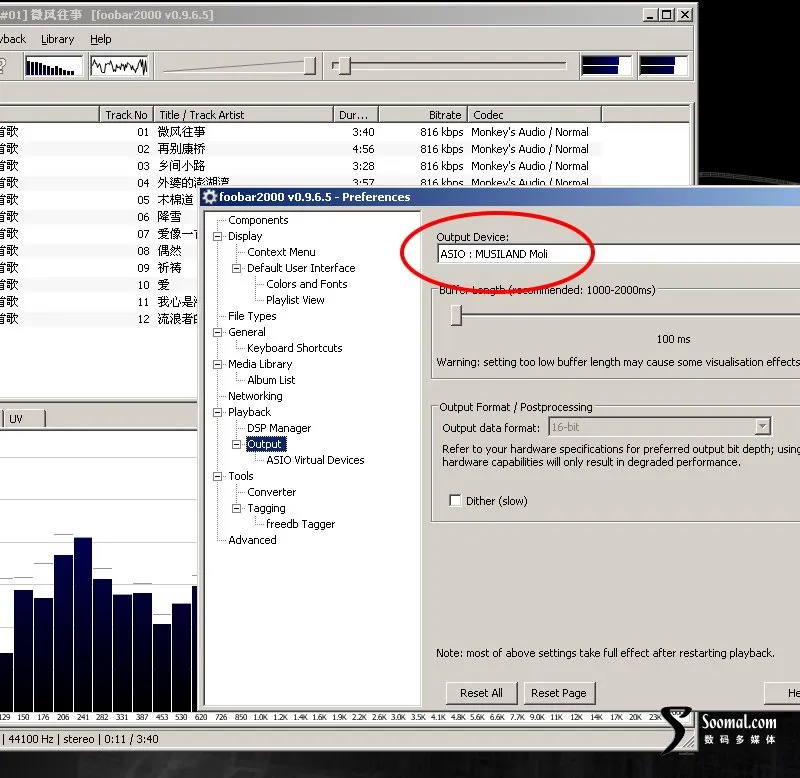Click the 44100 Hz status bar entry
800x778 pixels.
click(31, 739)
